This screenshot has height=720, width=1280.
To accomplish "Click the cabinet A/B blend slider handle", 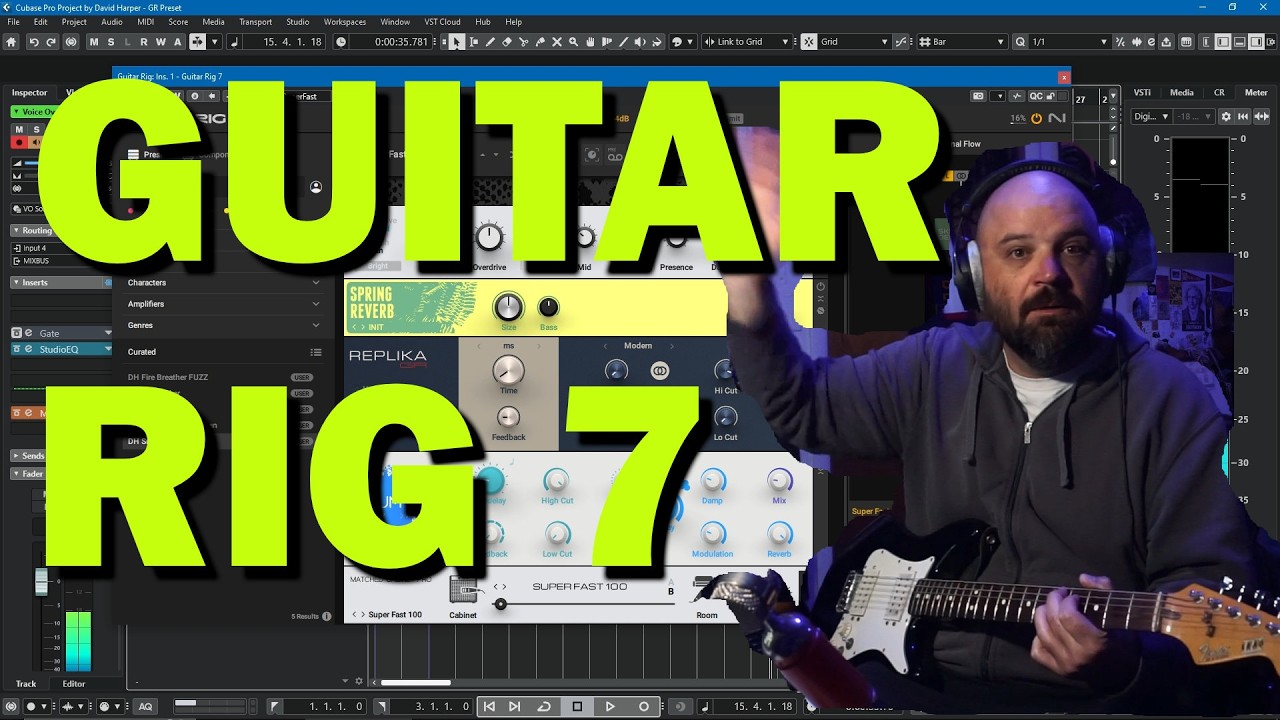I will 500,604.
